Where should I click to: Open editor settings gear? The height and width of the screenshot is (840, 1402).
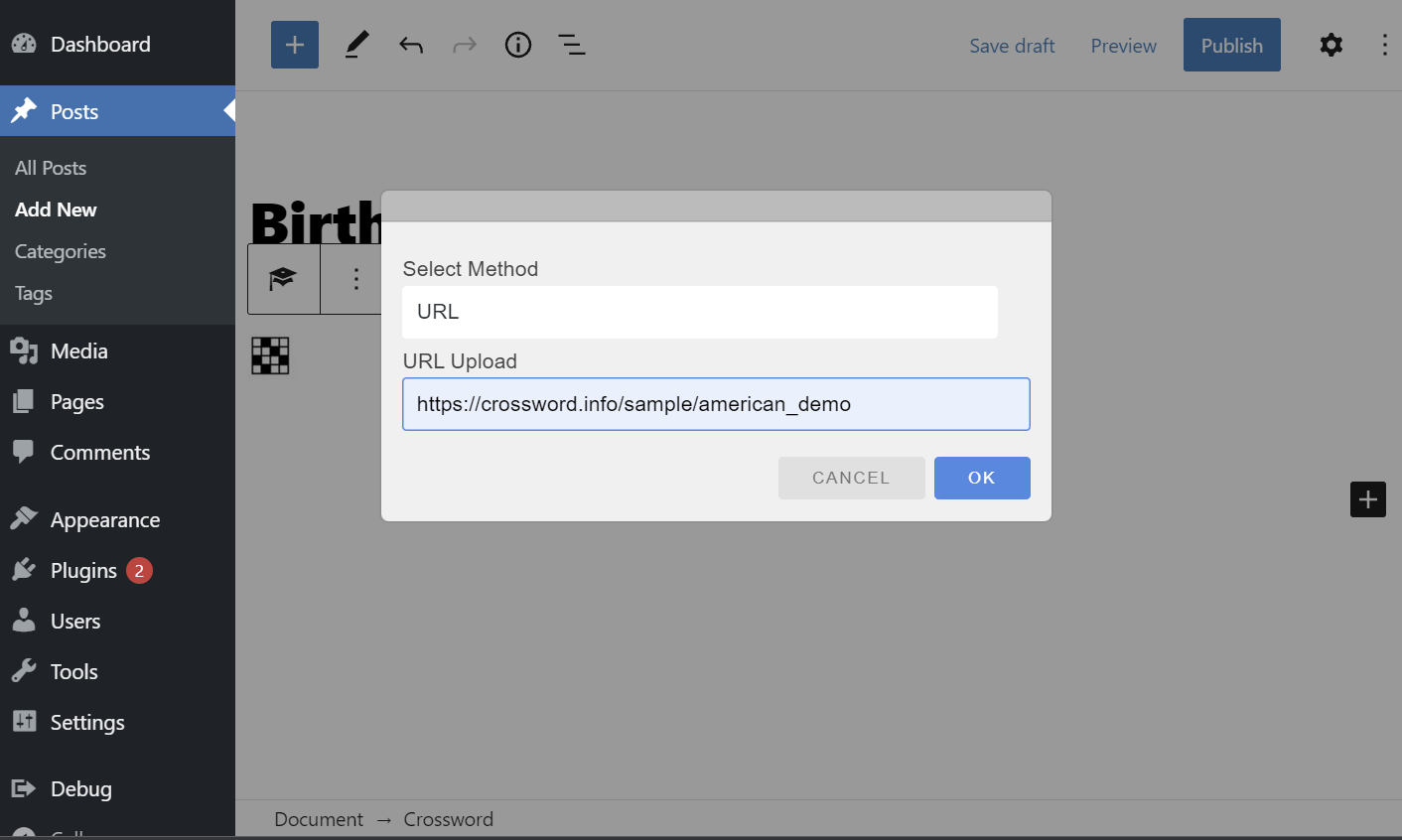click(x=1332, y=45)
